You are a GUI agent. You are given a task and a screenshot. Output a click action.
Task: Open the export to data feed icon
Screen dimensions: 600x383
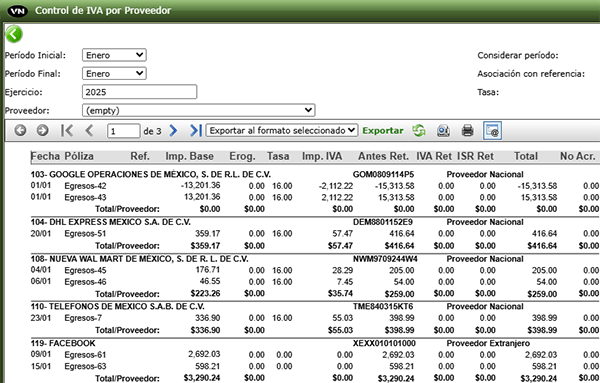[443, 130]
